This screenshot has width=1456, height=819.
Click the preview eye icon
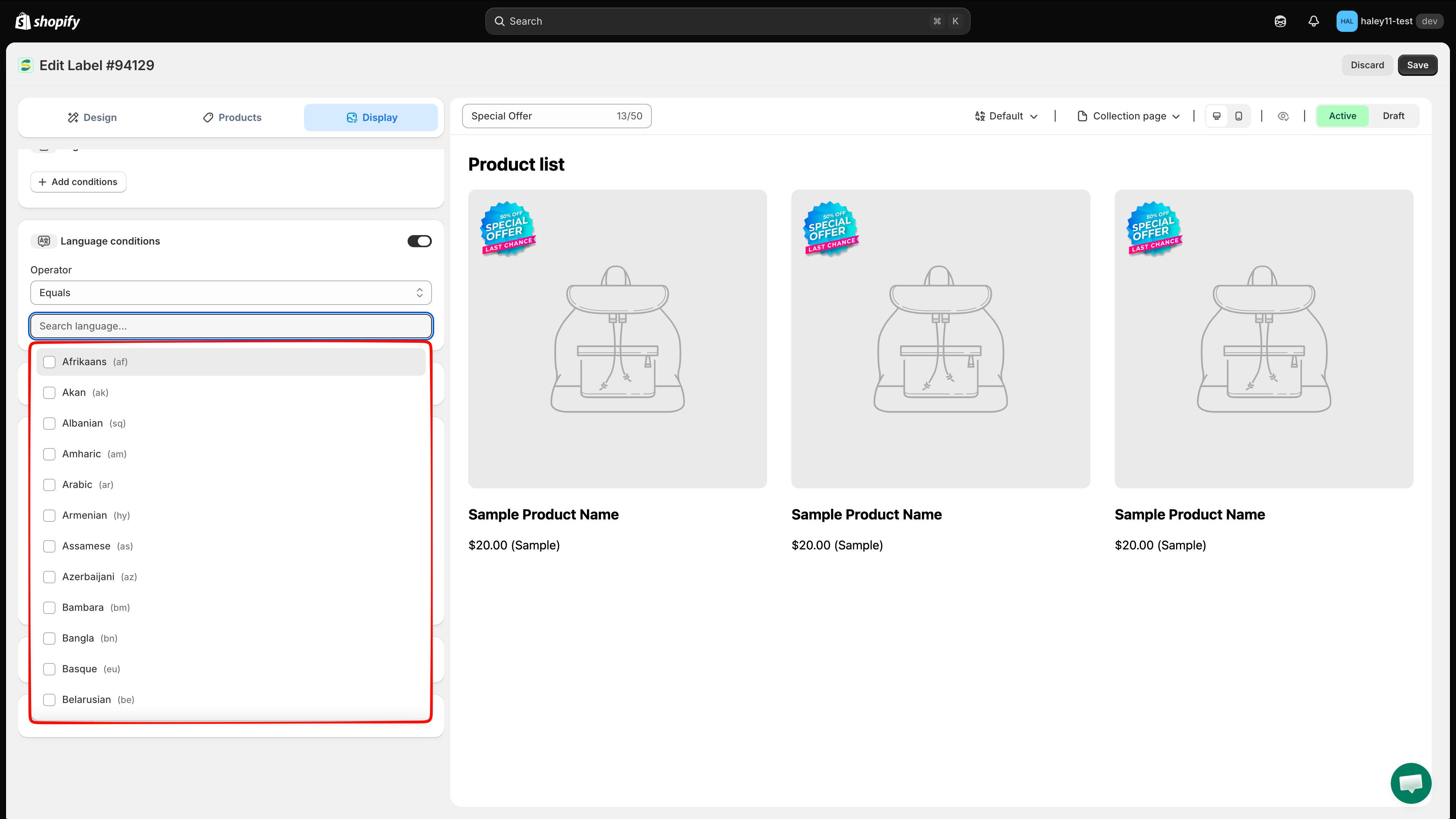coord(1283,116)
